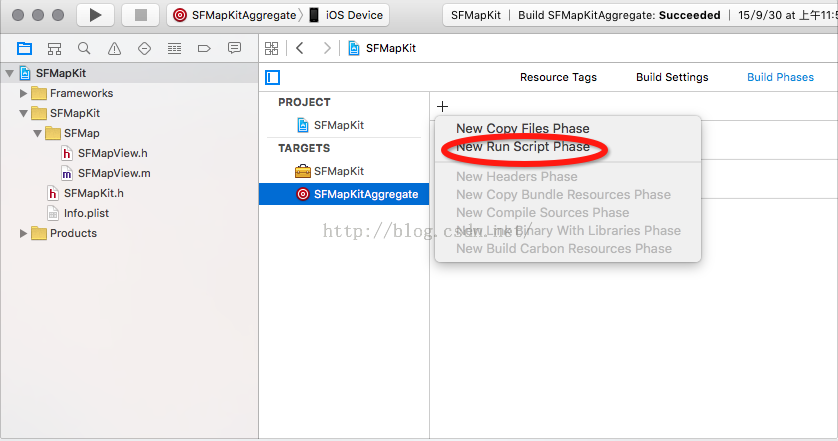
Task: Click the add build phase plus button
Action: (443, 106)
